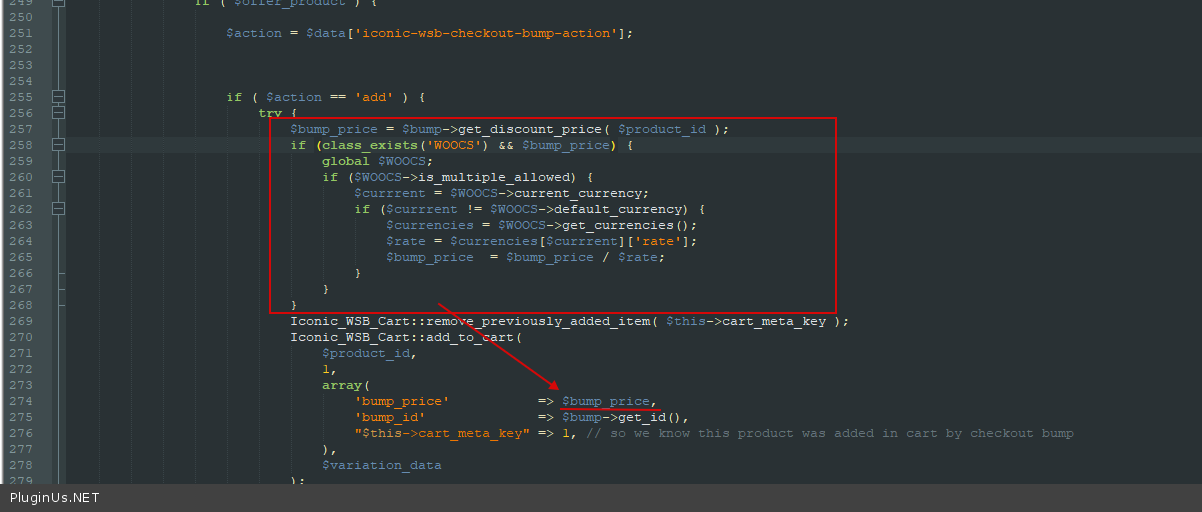Image resolution: width=1202 pixels, height=512 pixels.
Task: Click line number 269 in the gutter
Action: 20,321
